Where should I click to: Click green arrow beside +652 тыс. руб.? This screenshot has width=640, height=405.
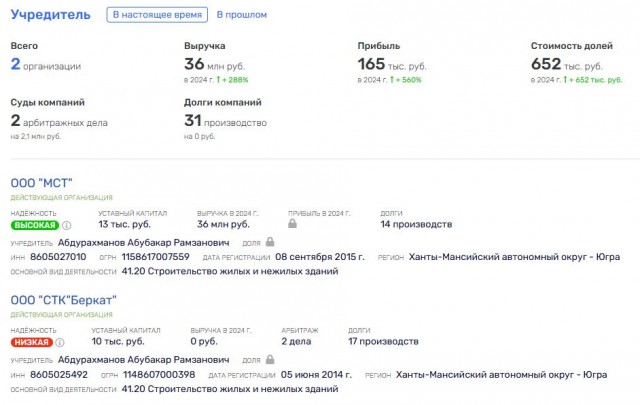click(565, 80)
